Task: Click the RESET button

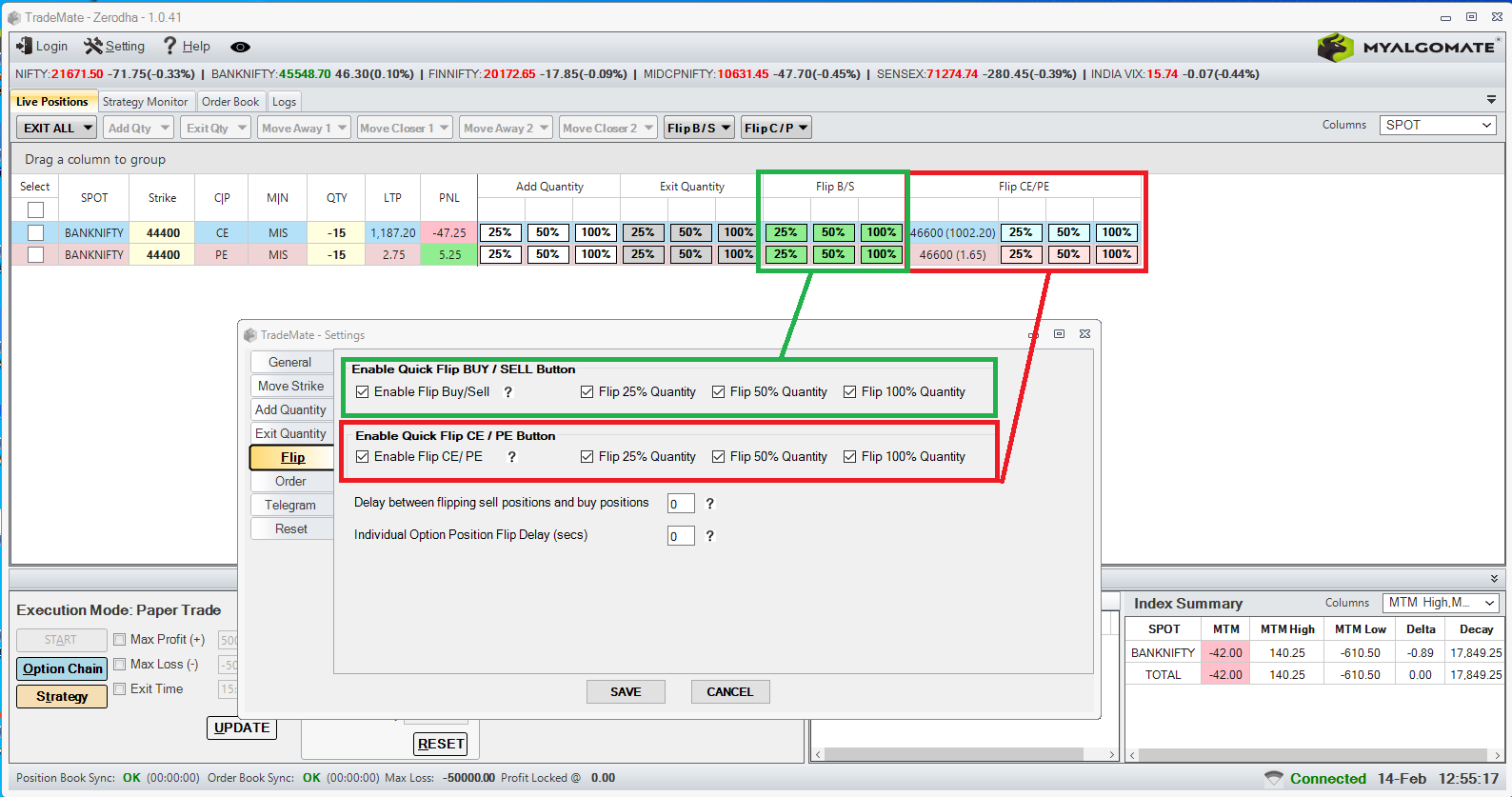Action: [x=441, y=745]
